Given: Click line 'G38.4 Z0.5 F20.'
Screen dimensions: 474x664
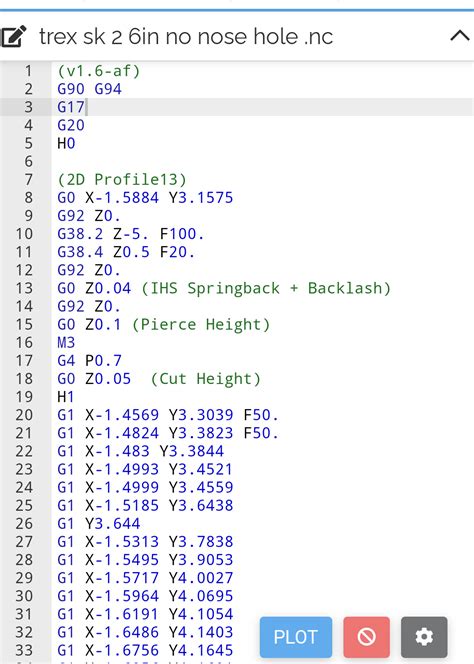Looking at the screenshot, I should (126, 252).
